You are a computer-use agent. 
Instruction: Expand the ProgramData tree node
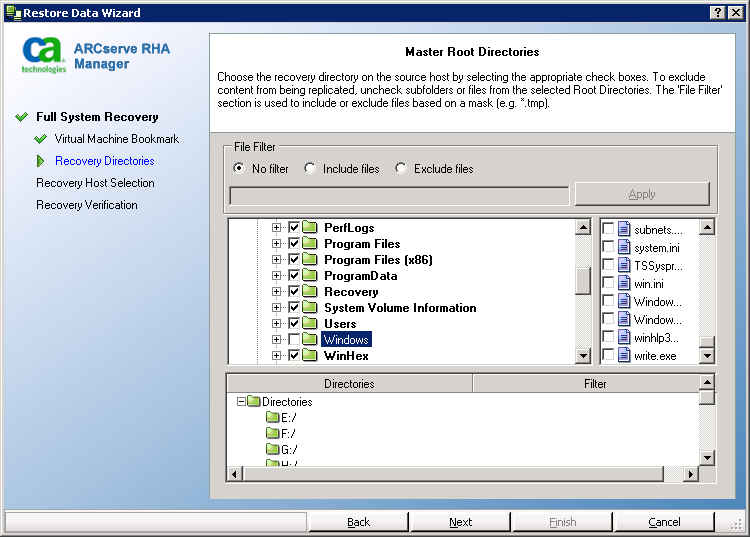(x=277, y=276)
